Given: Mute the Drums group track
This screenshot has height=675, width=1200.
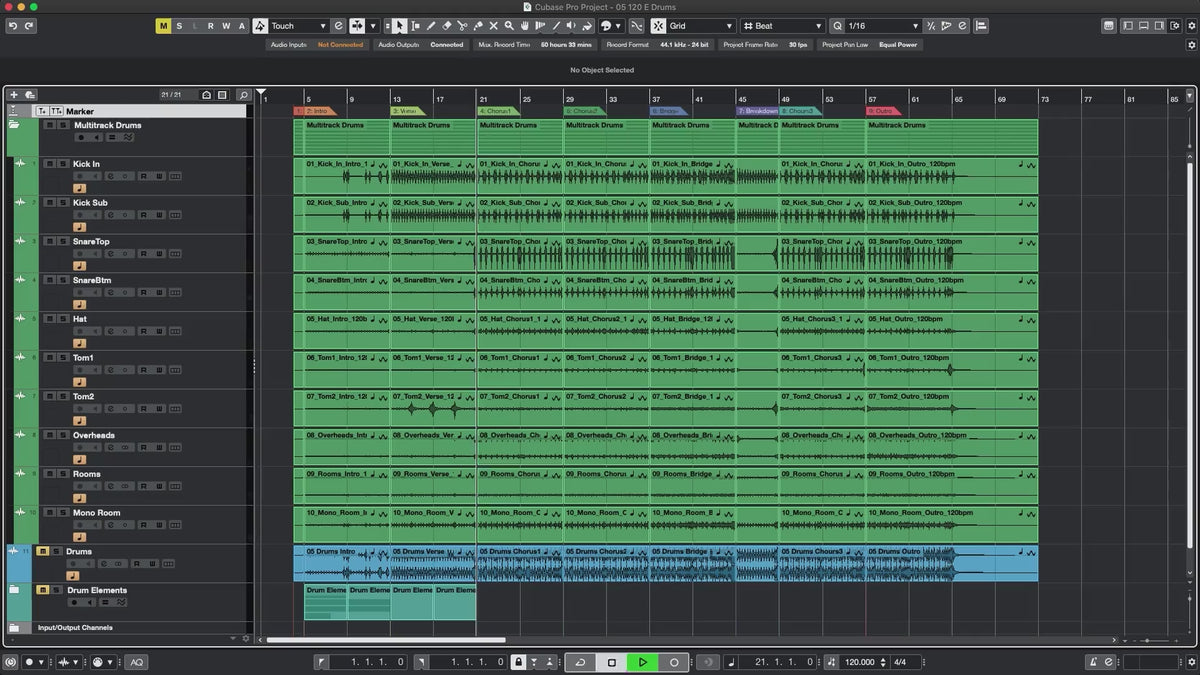Looking at the screenshot, I should [x=43, y=551].
